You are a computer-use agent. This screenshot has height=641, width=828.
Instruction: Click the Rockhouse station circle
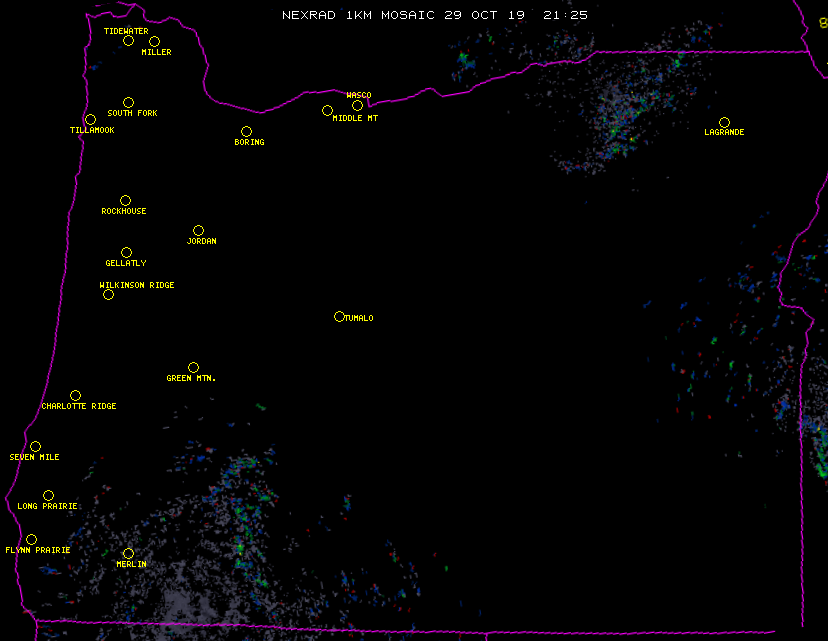click(x=125, y=200)
